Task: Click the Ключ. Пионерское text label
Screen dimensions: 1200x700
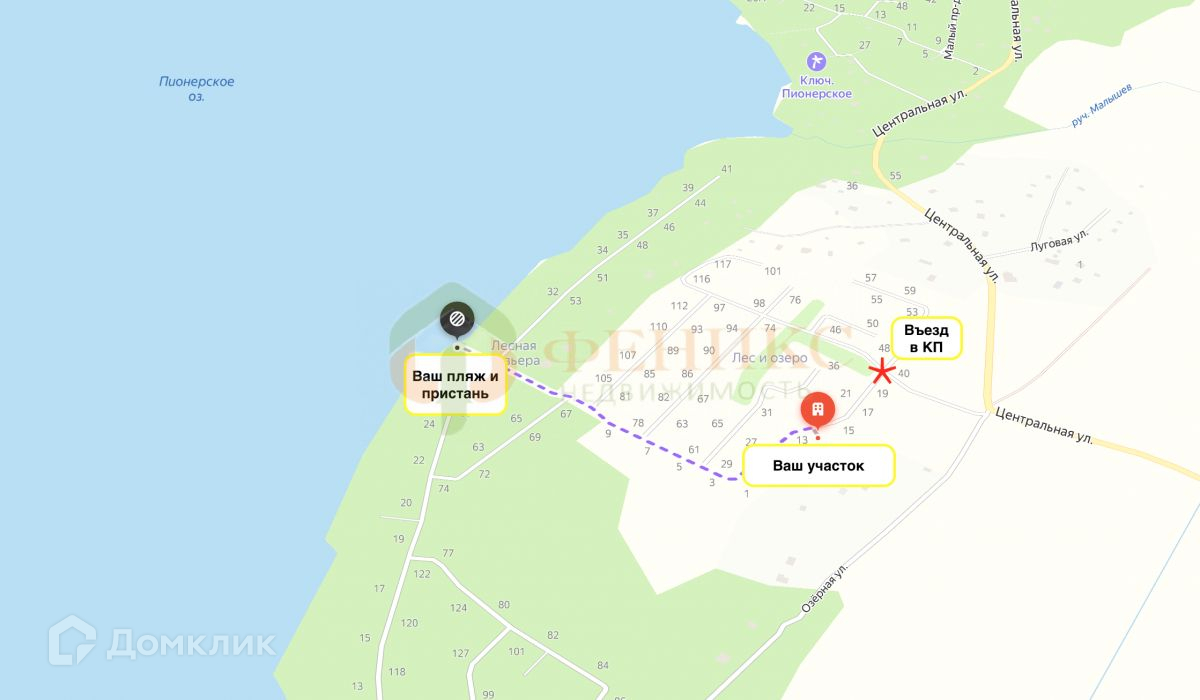Action: pyautogui.click(x=817, y=87)
